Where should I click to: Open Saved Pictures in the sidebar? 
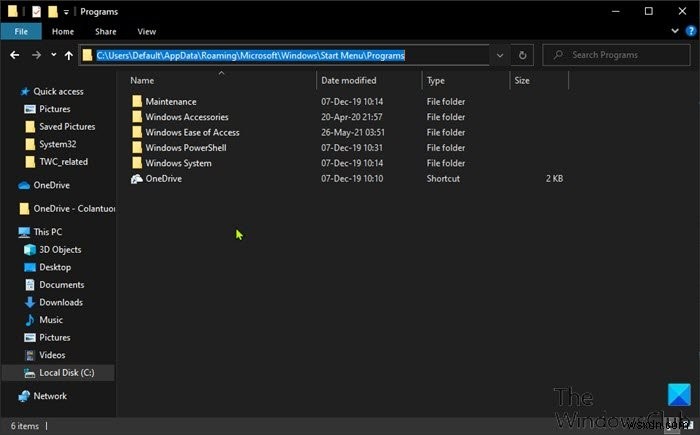point(67,127)
